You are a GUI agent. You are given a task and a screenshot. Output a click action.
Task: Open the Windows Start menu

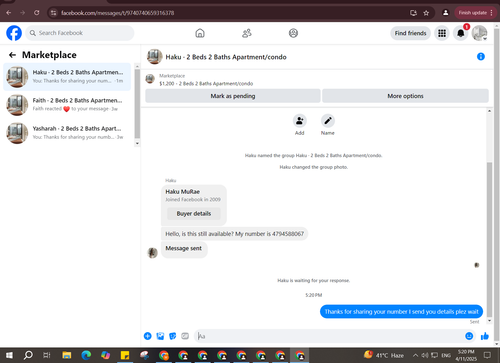pyautogui.click(x=9, y=355)
